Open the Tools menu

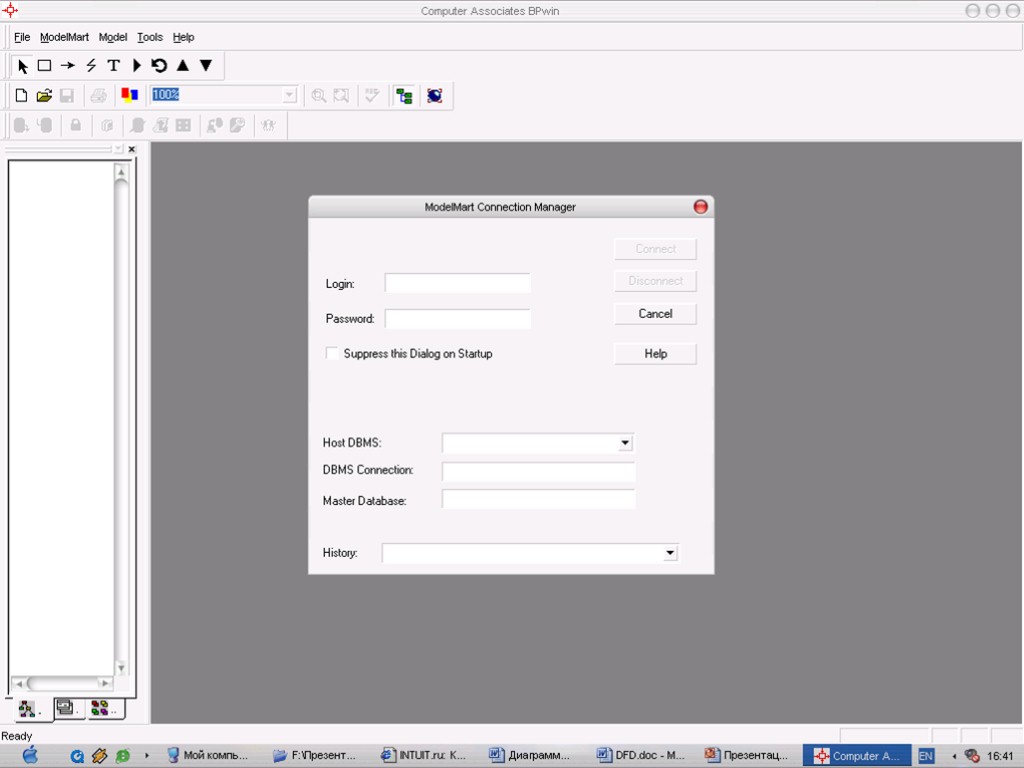click(x=150, y=37)
